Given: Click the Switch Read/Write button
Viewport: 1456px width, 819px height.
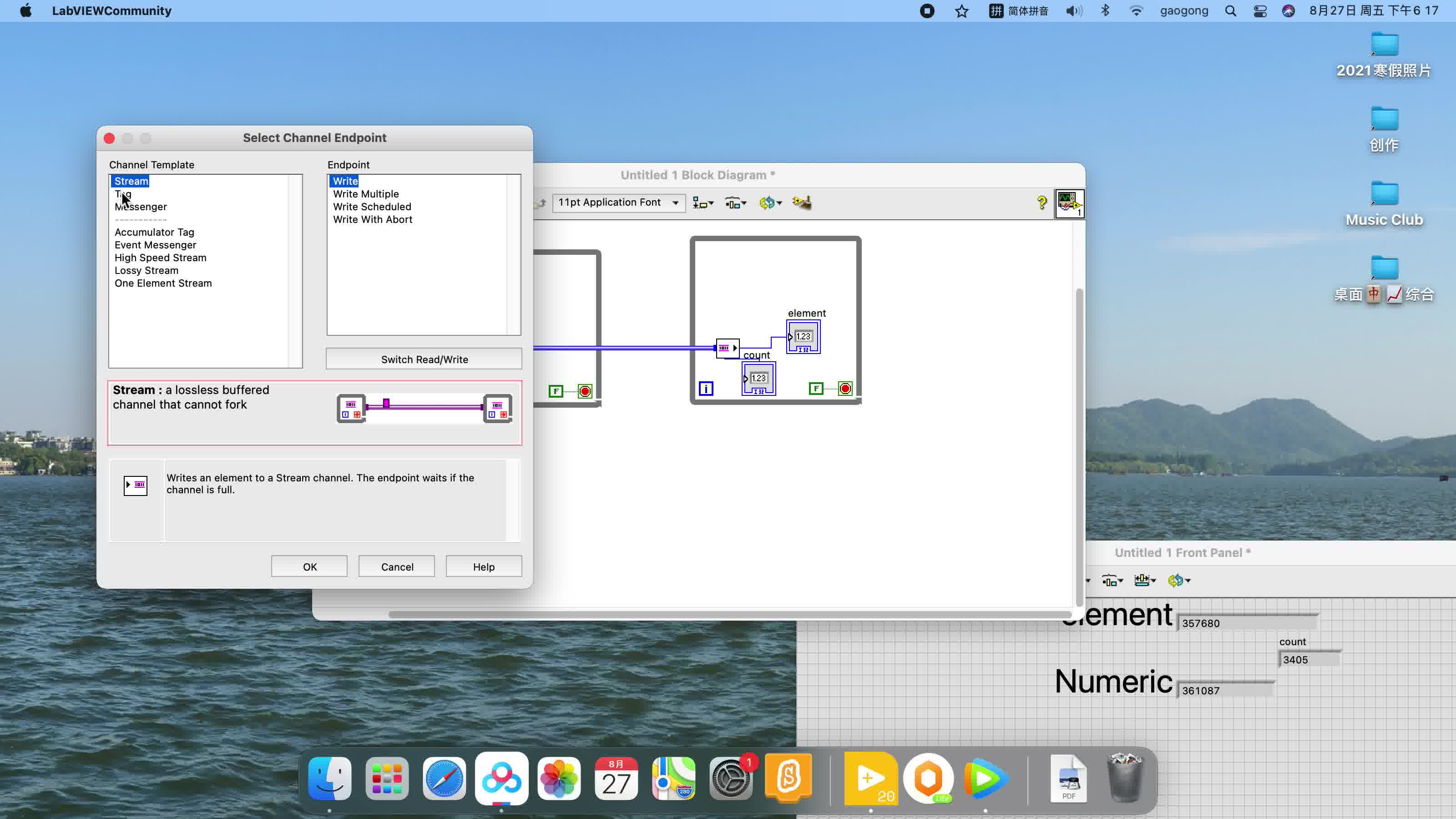Looking at the screenshot, I should click(423, 359).
